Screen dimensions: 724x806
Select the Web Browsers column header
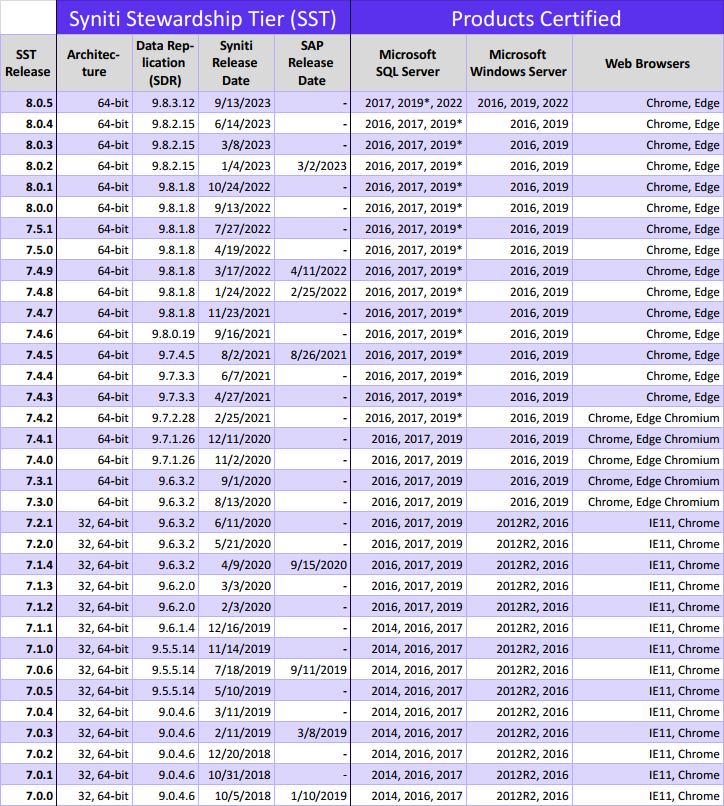click(x=648, y=63)
